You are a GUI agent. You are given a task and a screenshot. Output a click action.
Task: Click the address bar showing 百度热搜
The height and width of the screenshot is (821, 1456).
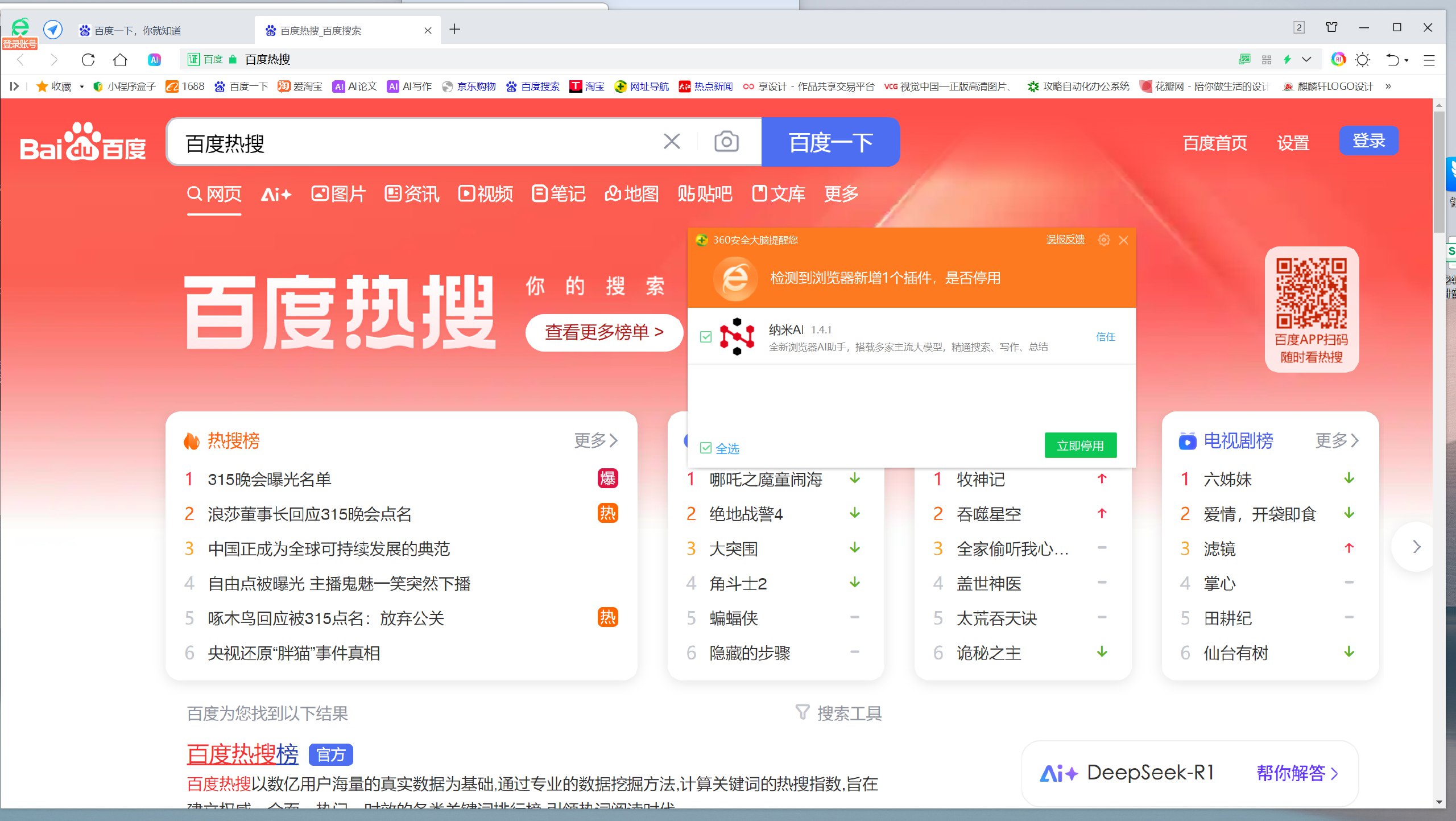point(705,60)
